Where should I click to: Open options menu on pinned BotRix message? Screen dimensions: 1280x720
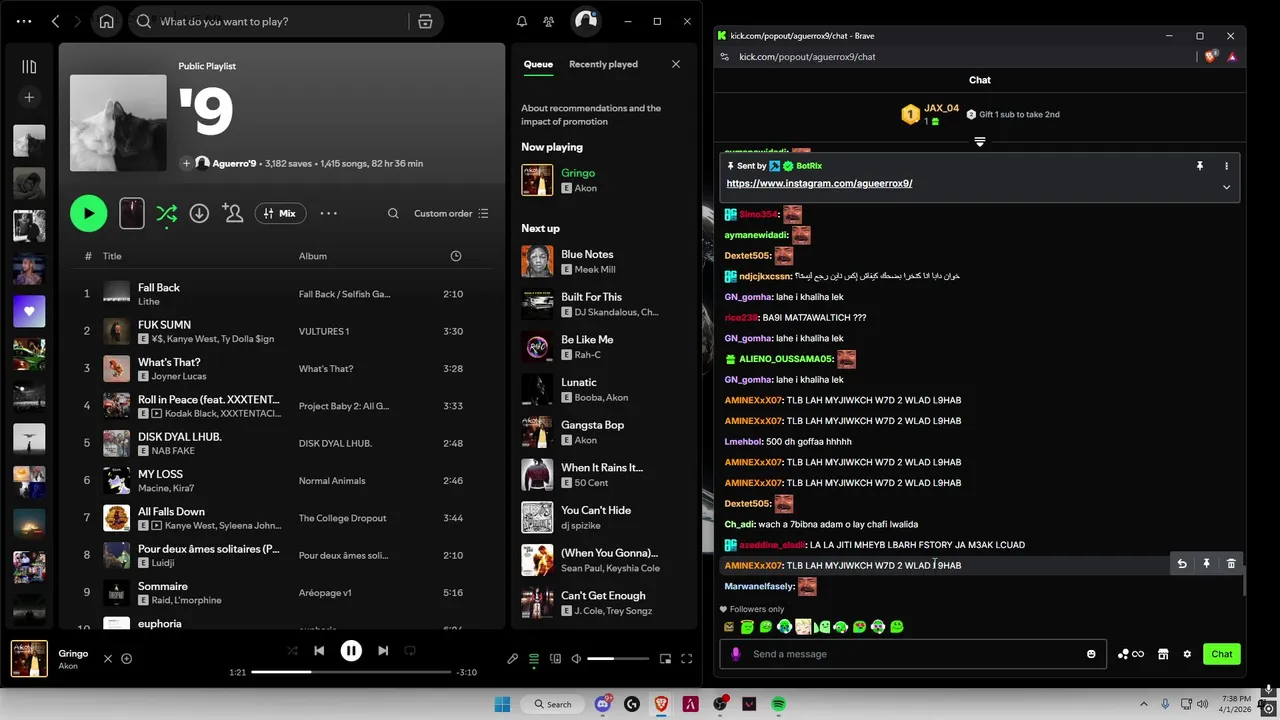[x=1227, y=166]
